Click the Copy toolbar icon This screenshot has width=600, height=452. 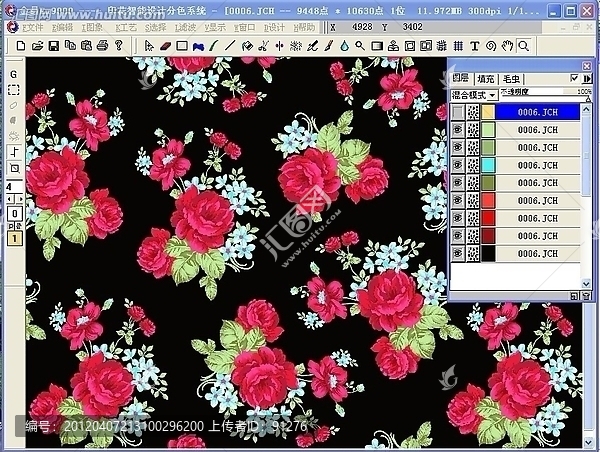pos(70,46)
